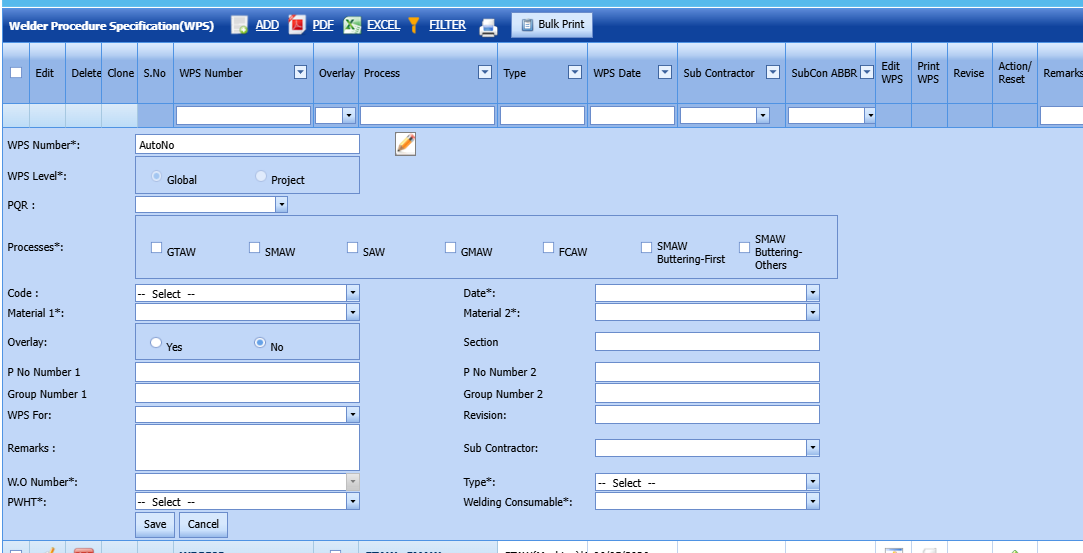Click the PDF export icon
1083x553 pixels.
click(297, 26)
